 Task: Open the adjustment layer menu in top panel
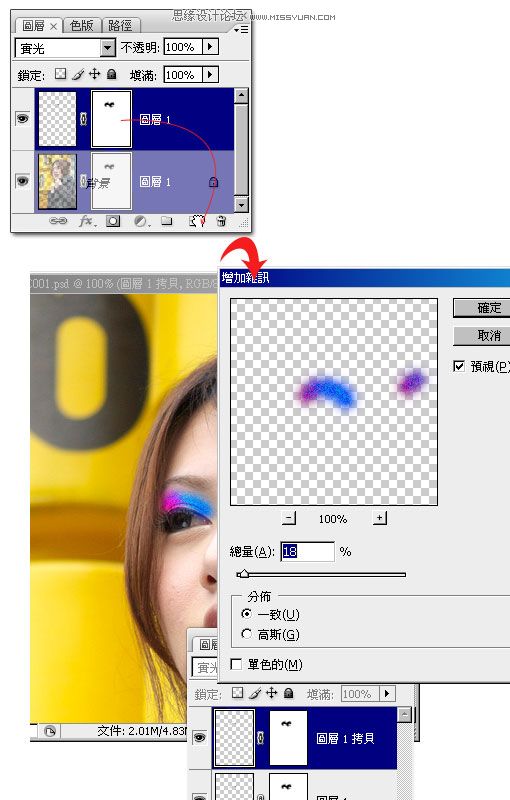[x=141, y=221]
